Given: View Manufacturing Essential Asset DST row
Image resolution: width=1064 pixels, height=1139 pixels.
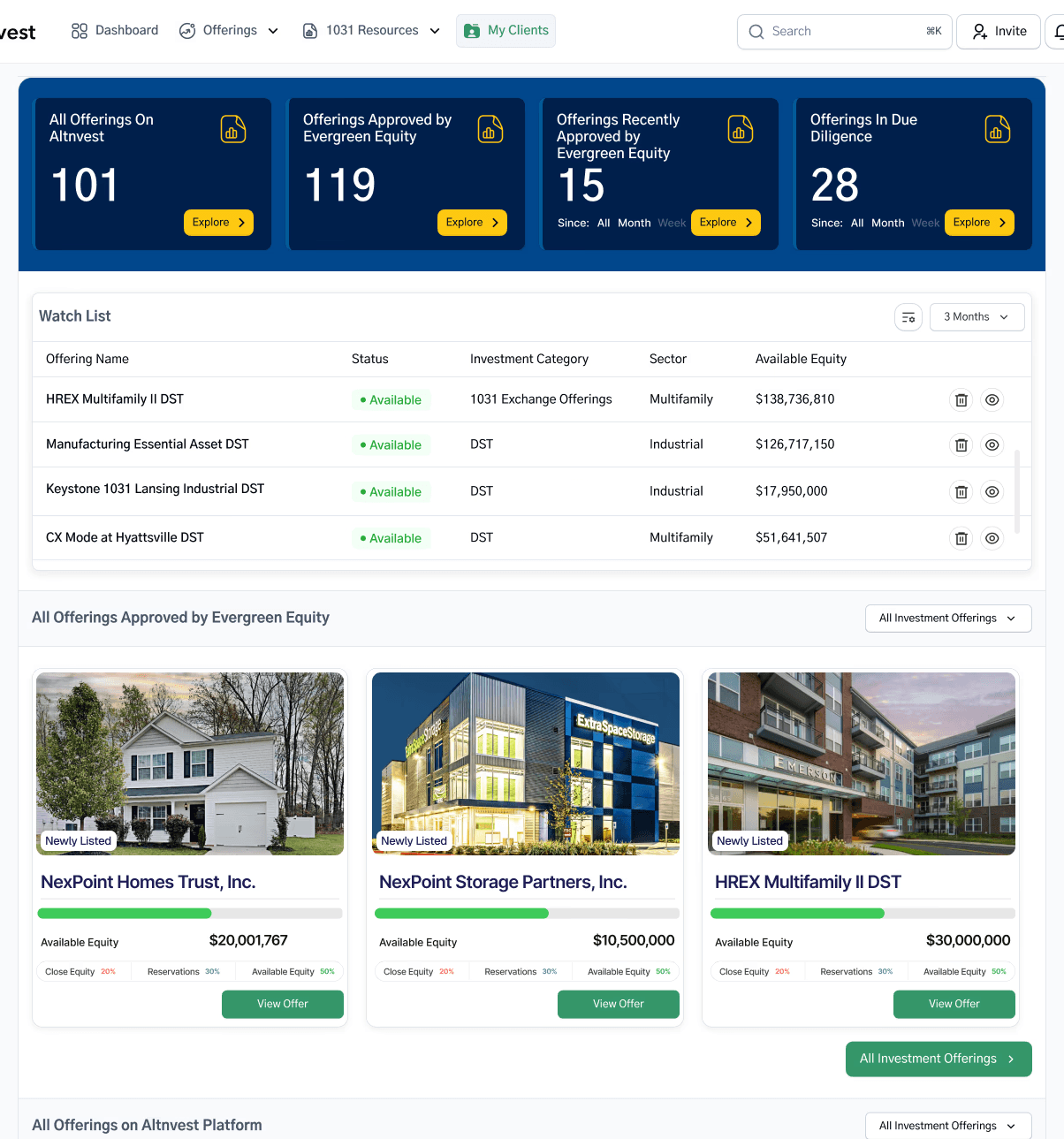Looking at the screenshot, I should pos(992,445).
